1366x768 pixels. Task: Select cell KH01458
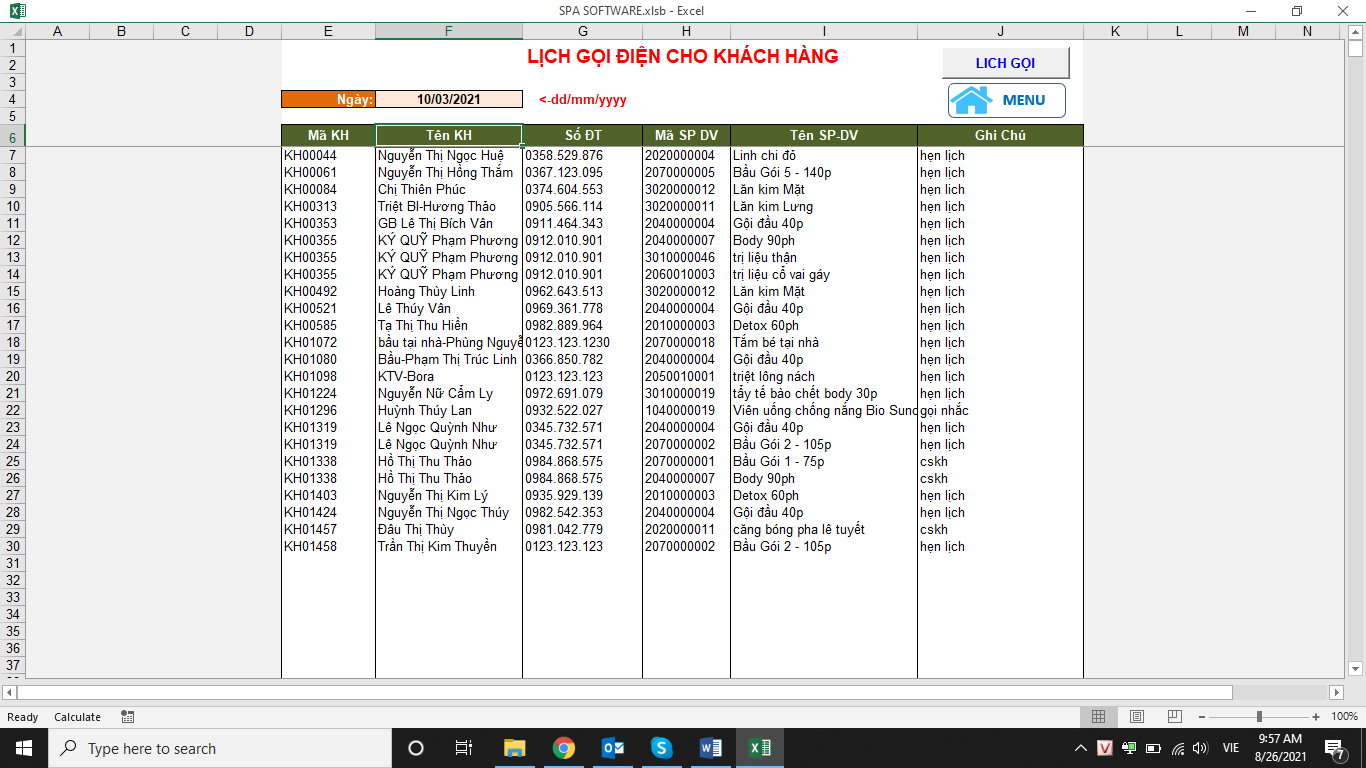pyautogui.click(x=328, y=546)
